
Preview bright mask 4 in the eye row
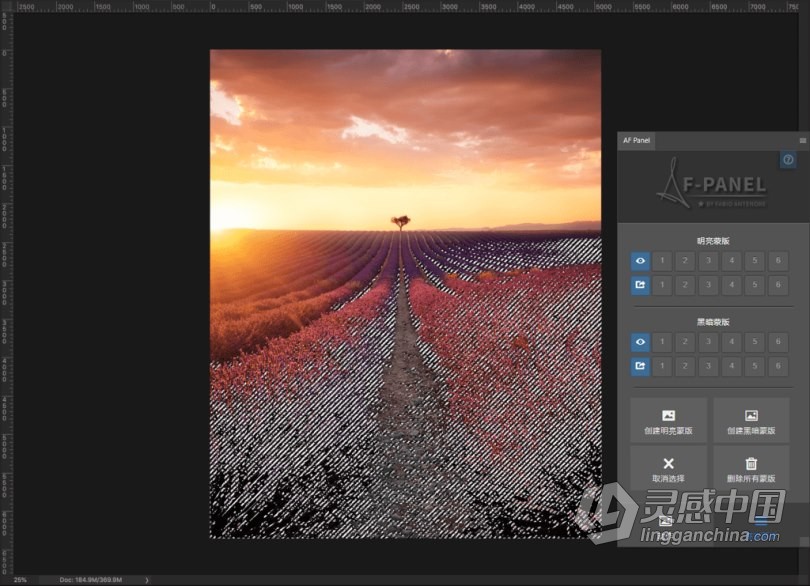[732, 261]
